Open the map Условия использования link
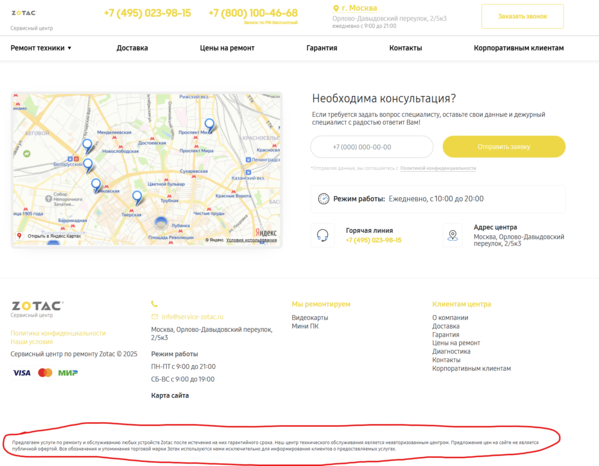The height and width of the screenshot is (466, 599). tap(251, 240)
